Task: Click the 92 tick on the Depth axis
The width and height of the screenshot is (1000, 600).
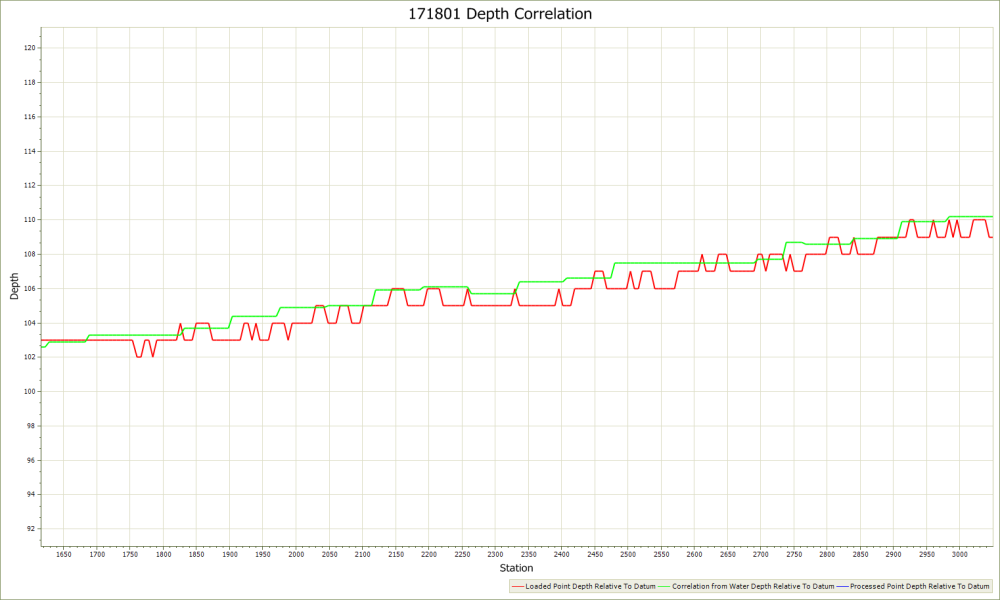Action: pyautogui.click(x=31, y=528)
